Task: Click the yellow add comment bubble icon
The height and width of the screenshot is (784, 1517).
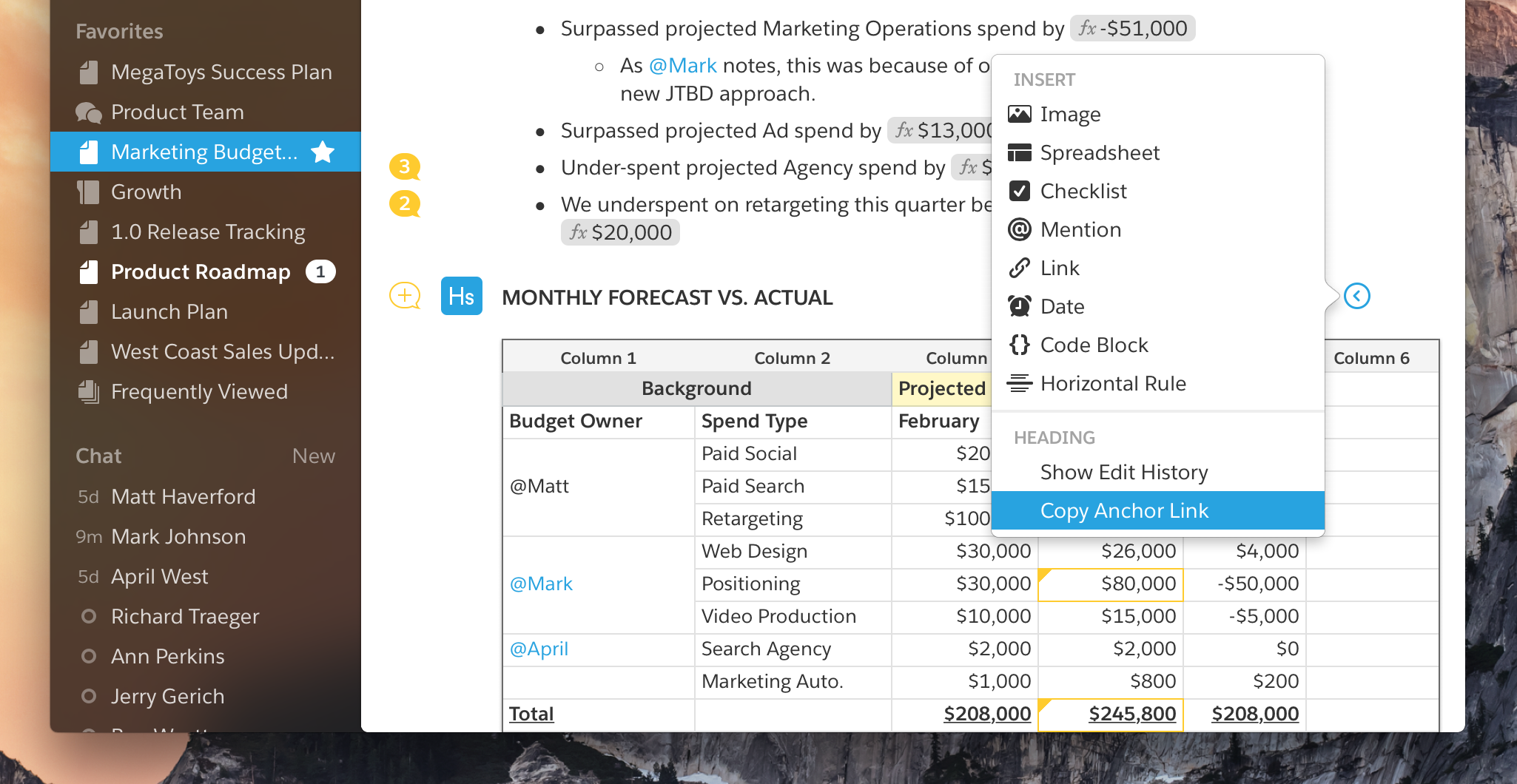Action: pyautogui.click(x=405, y=296)
